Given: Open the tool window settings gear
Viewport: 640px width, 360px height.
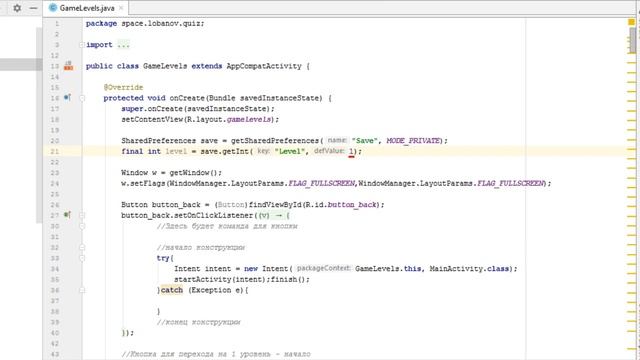Looking at the screenshot, I should click(x=17, y=8).
